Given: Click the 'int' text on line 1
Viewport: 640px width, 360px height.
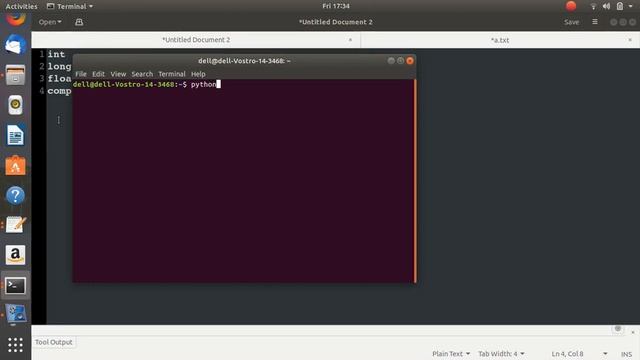Looking at the screenshot, I should [x=56, y=54].
